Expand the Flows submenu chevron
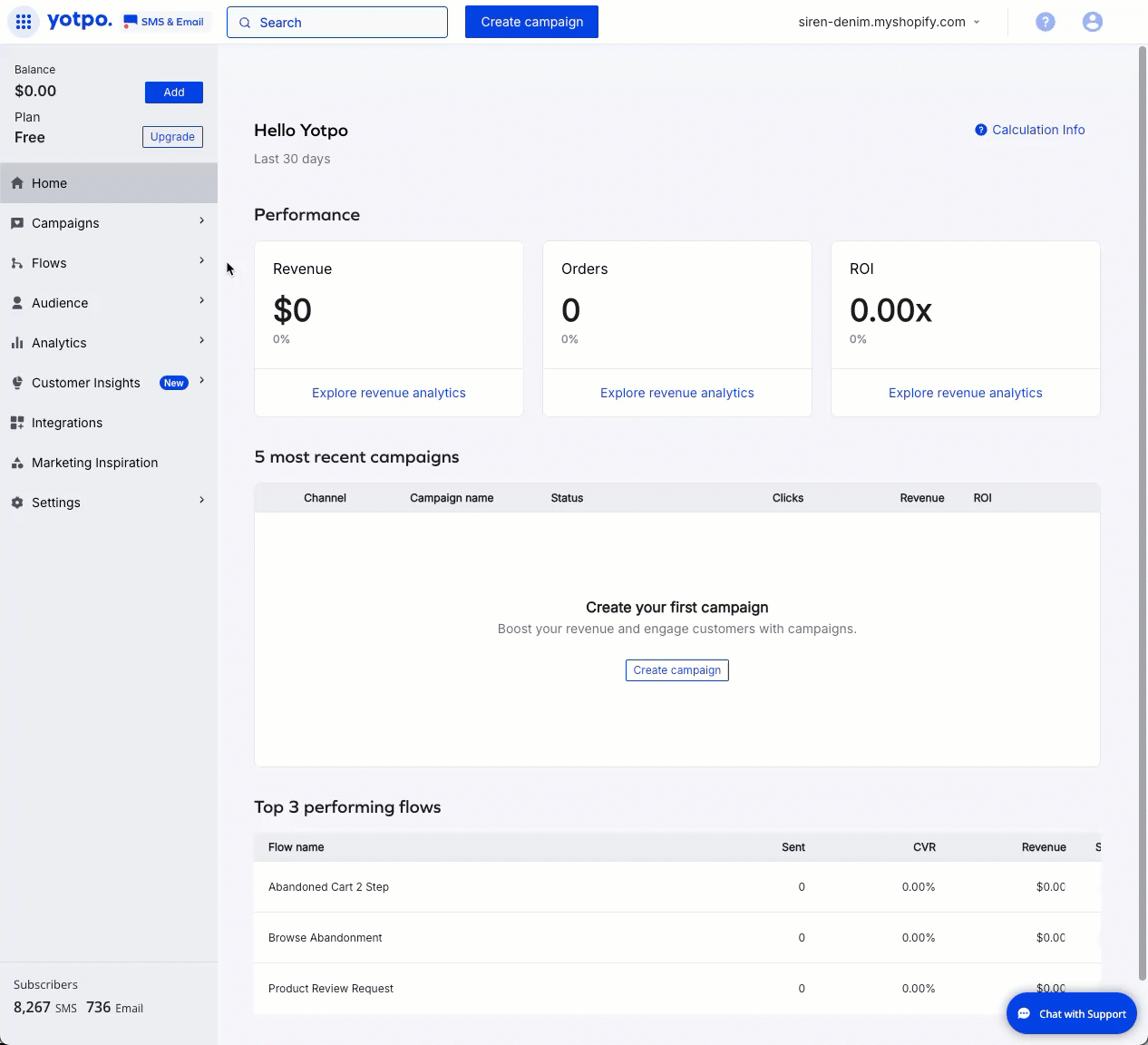Screen dimensions: 1148x1045 pyautogui.click(x=201, y=261)
